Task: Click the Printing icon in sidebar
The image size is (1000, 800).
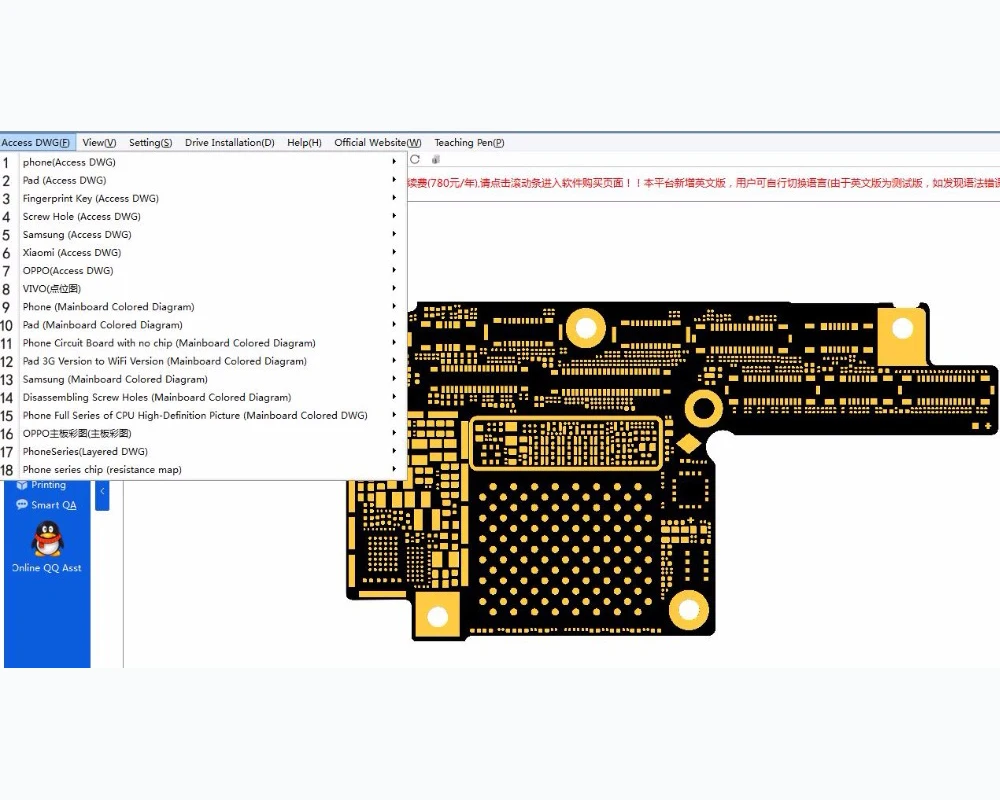Action: click(x=22, y=485)
